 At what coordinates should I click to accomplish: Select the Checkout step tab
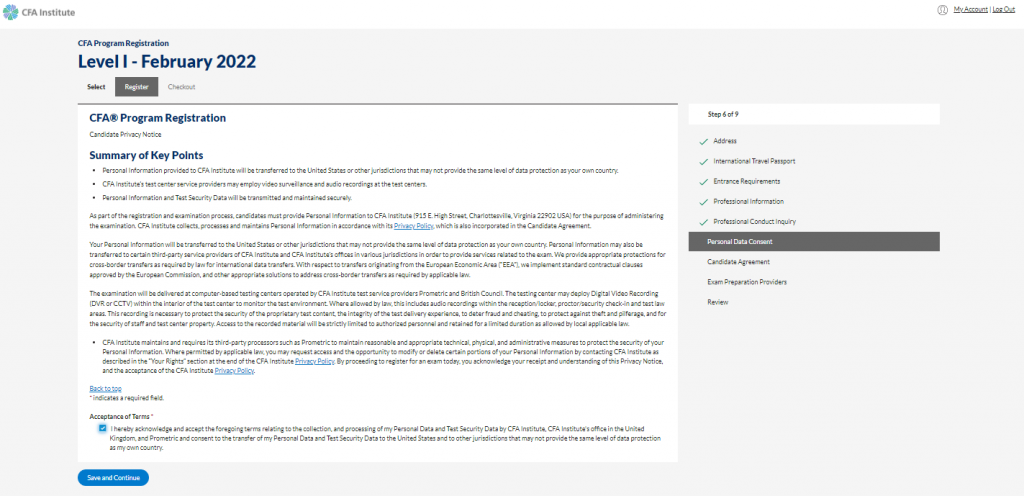tap(182, 87)
